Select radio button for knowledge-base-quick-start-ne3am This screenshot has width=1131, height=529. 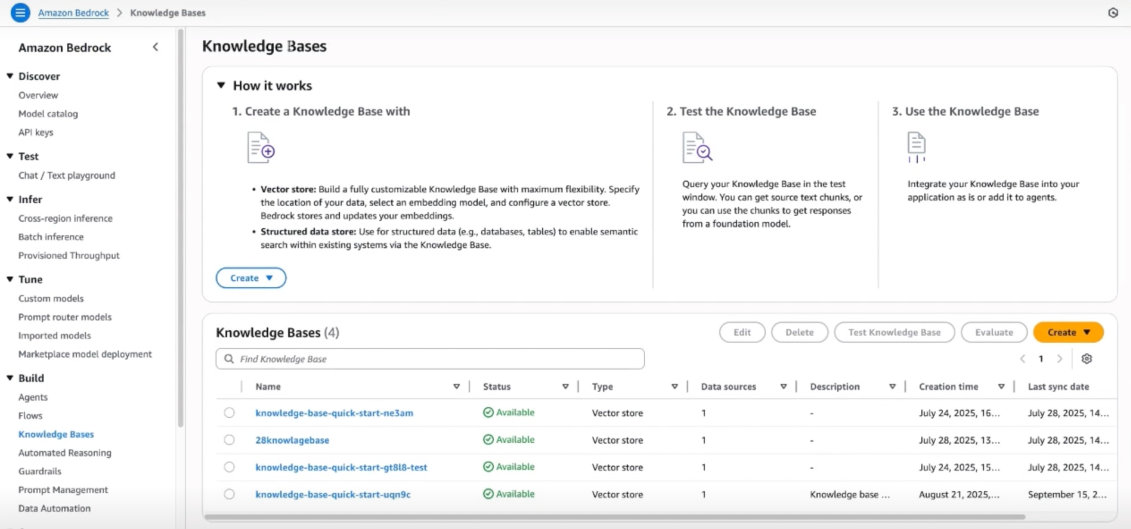click(x=229, y=413)
